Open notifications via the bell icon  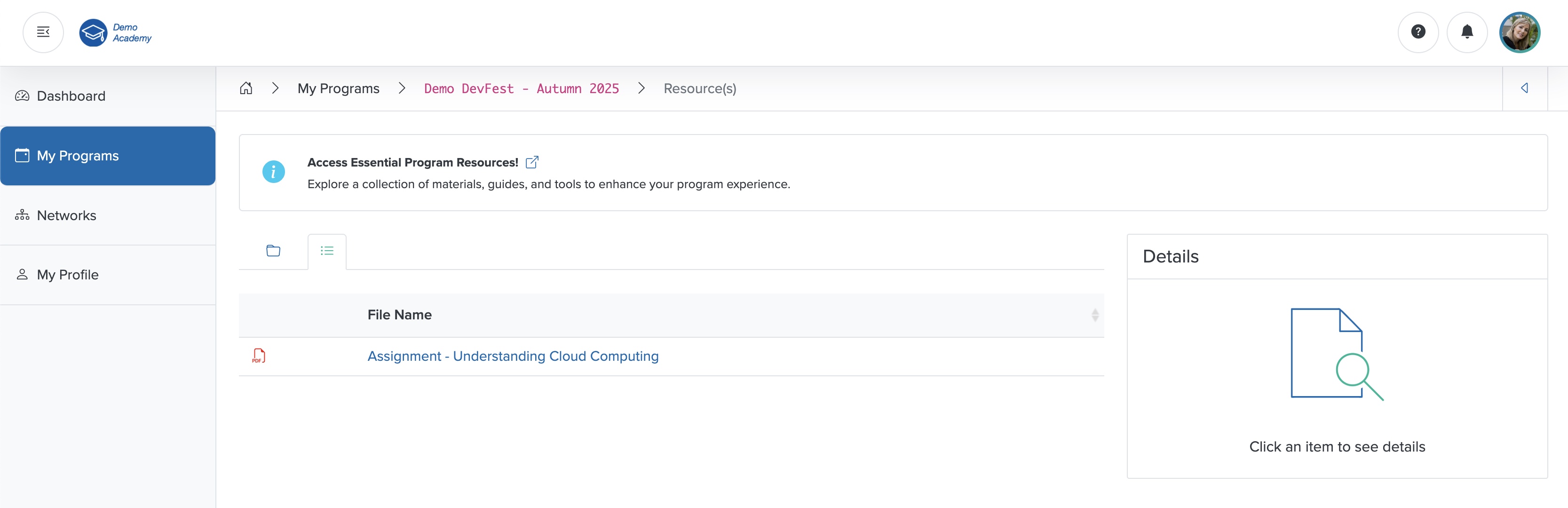(x=1467, y=32)
